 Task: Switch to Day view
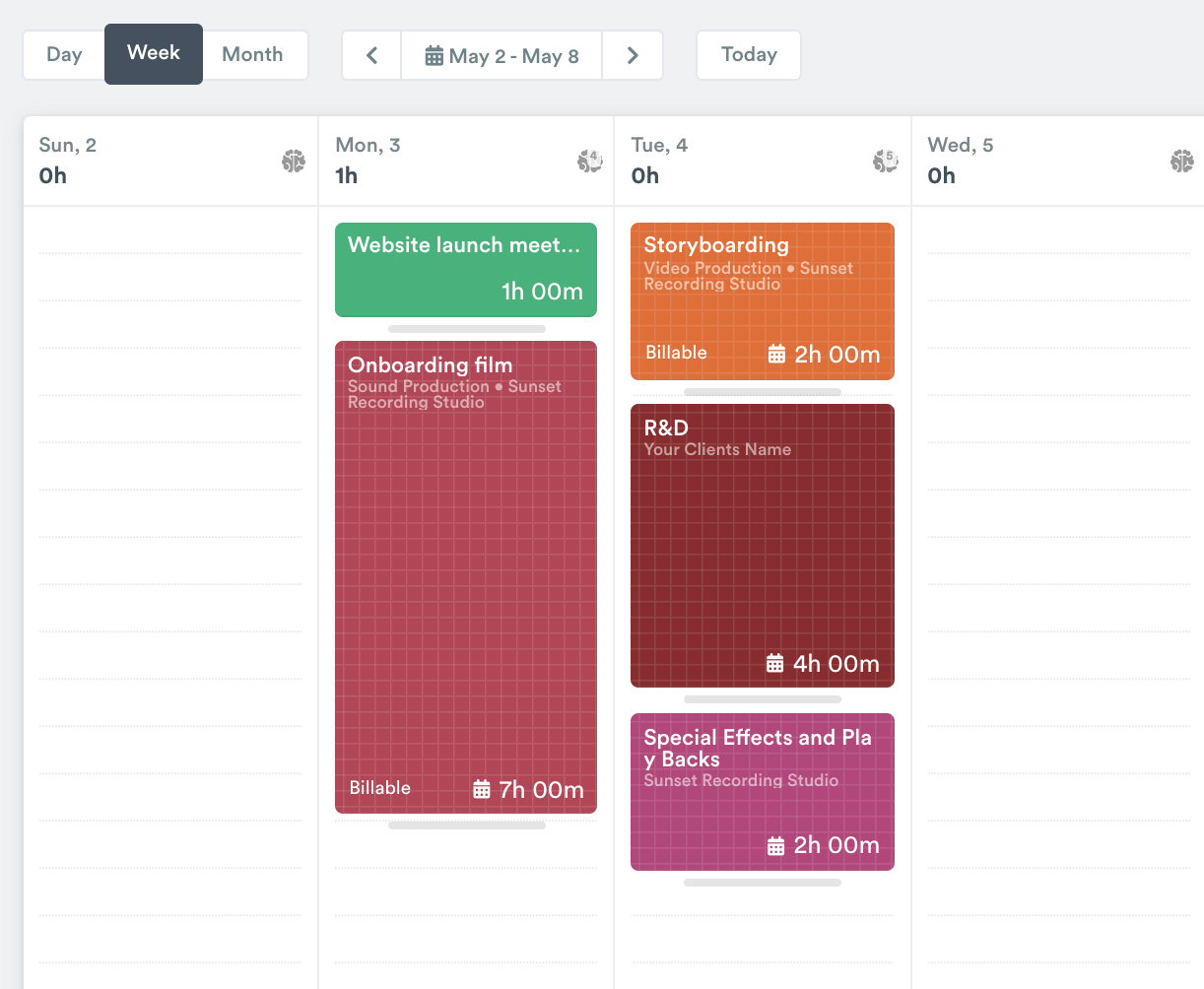click(x=64, y=55)
